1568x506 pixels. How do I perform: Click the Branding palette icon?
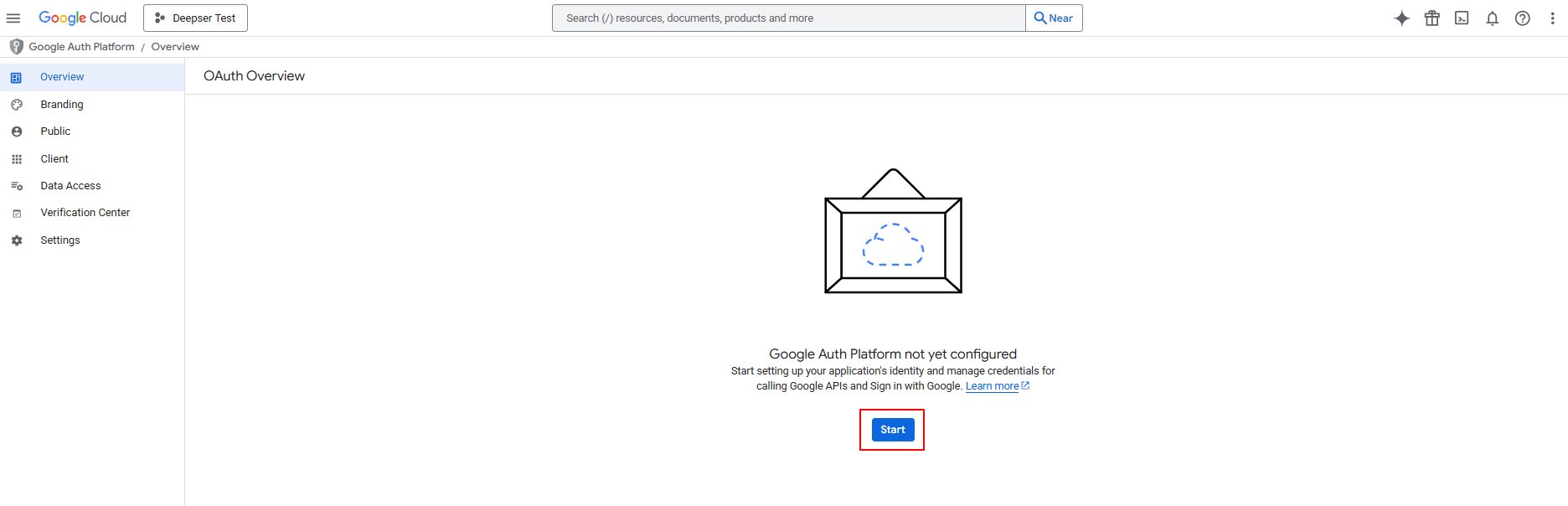[16, 105]
